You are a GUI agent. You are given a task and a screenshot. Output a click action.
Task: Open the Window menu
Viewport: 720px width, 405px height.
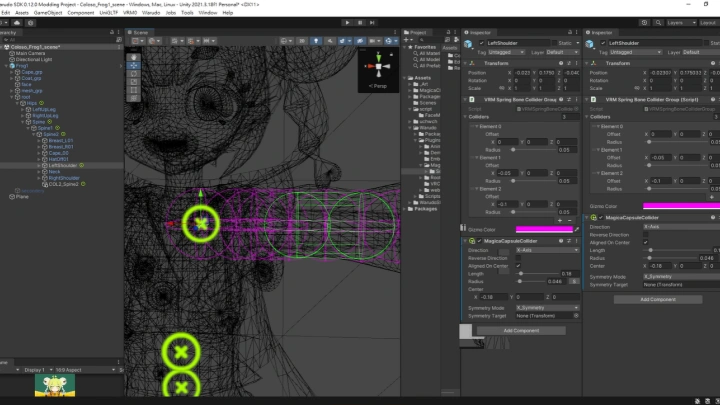click(x=208, y=13)
